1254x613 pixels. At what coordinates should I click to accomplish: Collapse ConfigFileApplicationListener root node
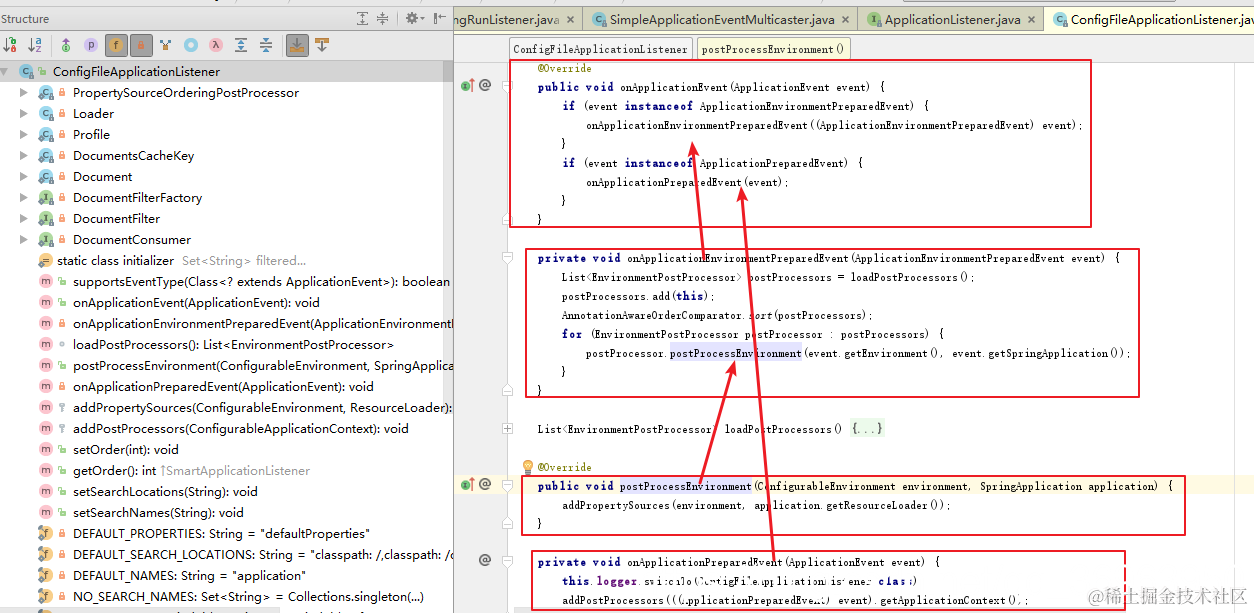(x=5, y=72)
